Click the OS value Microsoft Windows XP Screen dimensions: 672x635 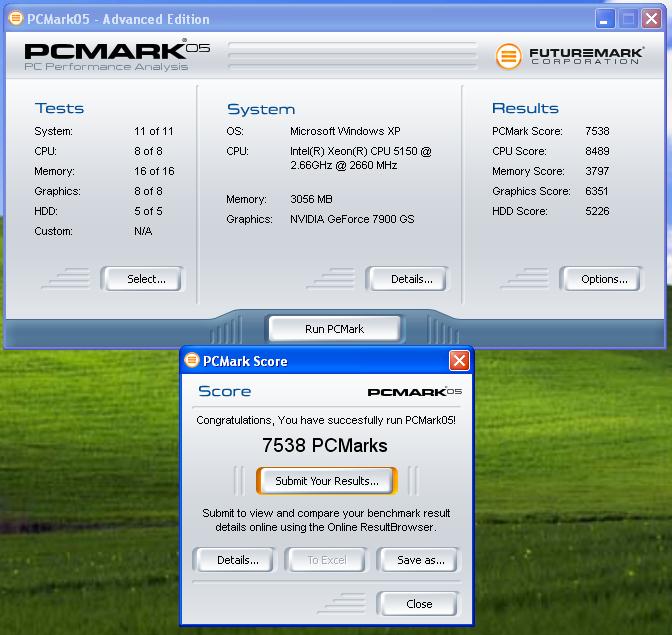345,131
